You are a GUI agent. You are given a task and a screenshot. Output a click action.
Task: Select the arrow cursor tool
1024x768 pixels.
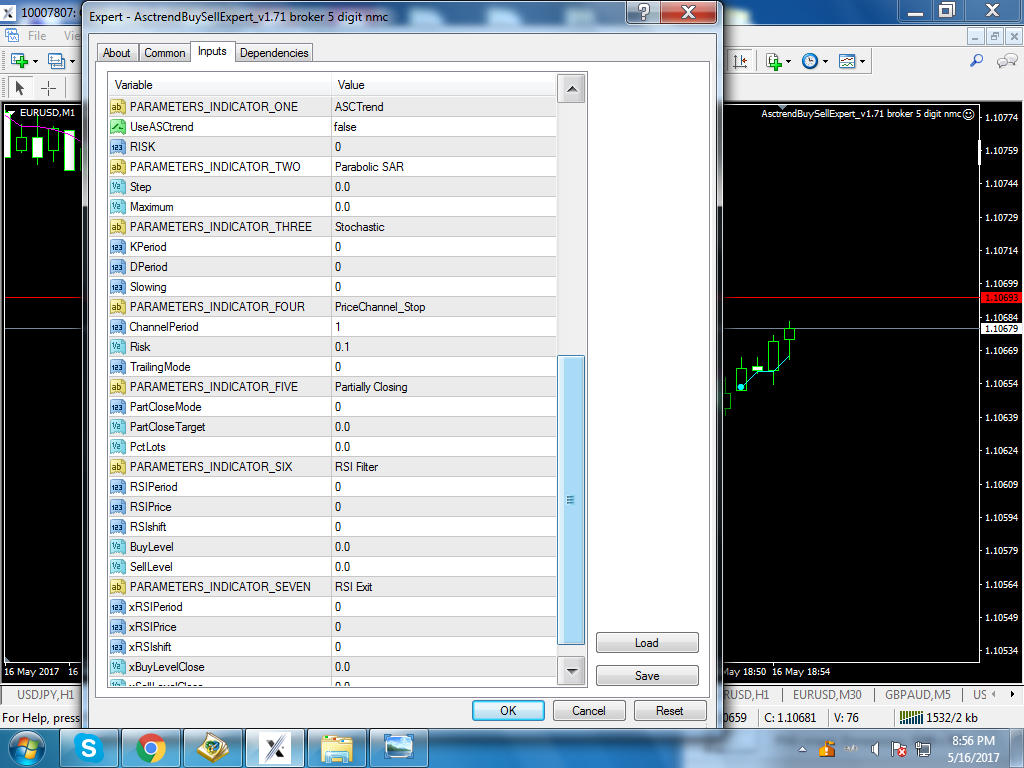tap(20, 88)
